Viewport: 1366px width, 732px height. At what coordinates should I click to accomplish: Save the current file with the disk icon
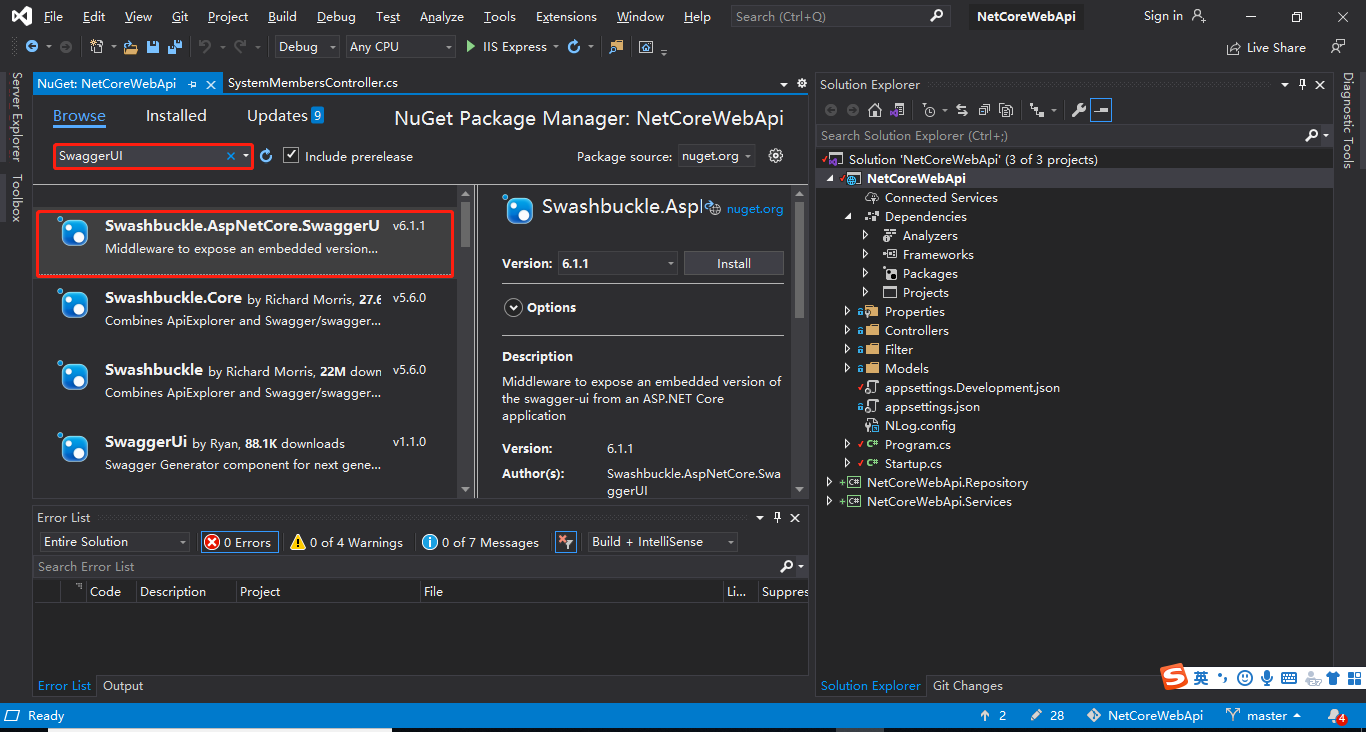153,47
